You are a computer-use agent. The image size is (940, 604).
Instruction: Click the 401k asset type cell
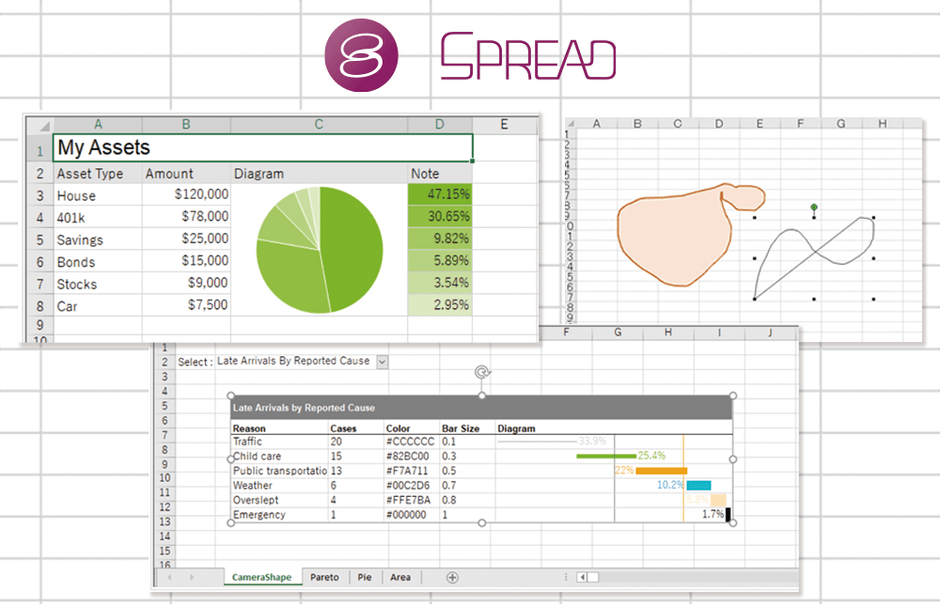coord(98,218)
